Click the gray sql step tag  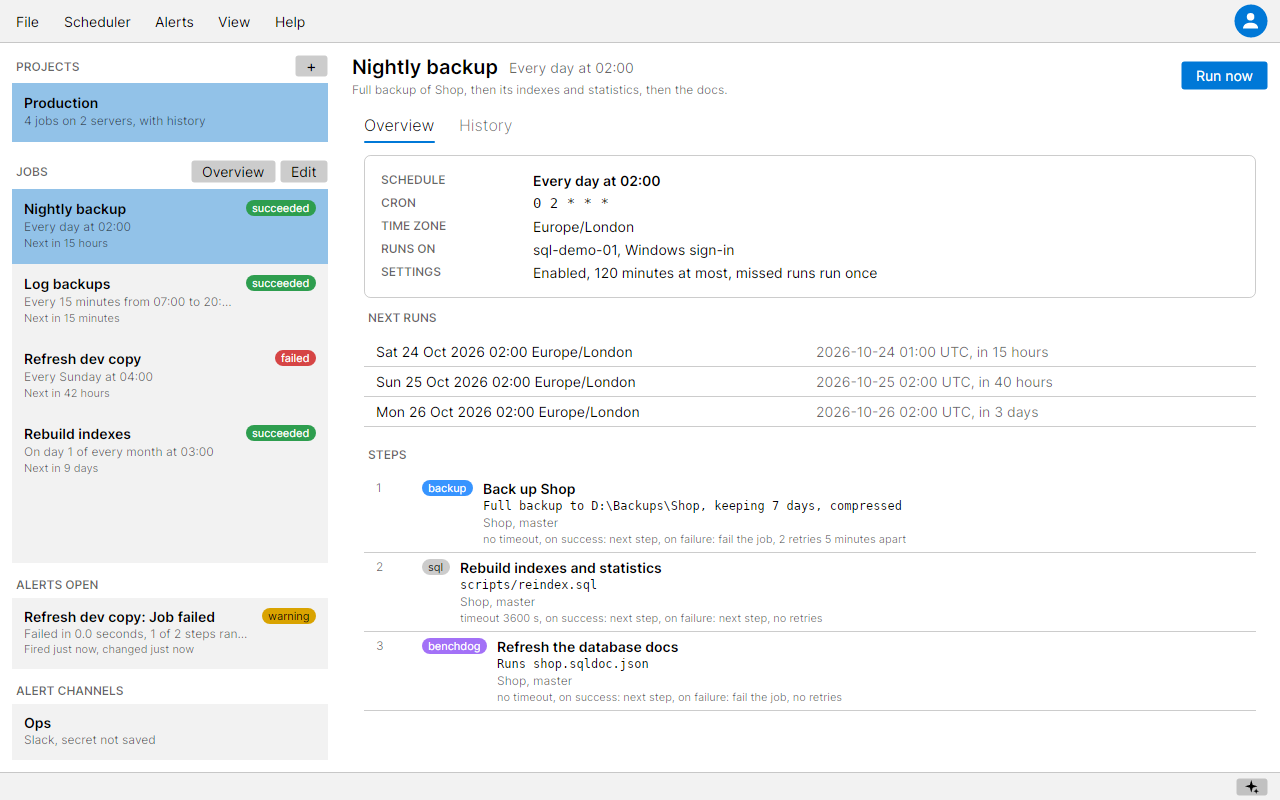coord(435,567)
